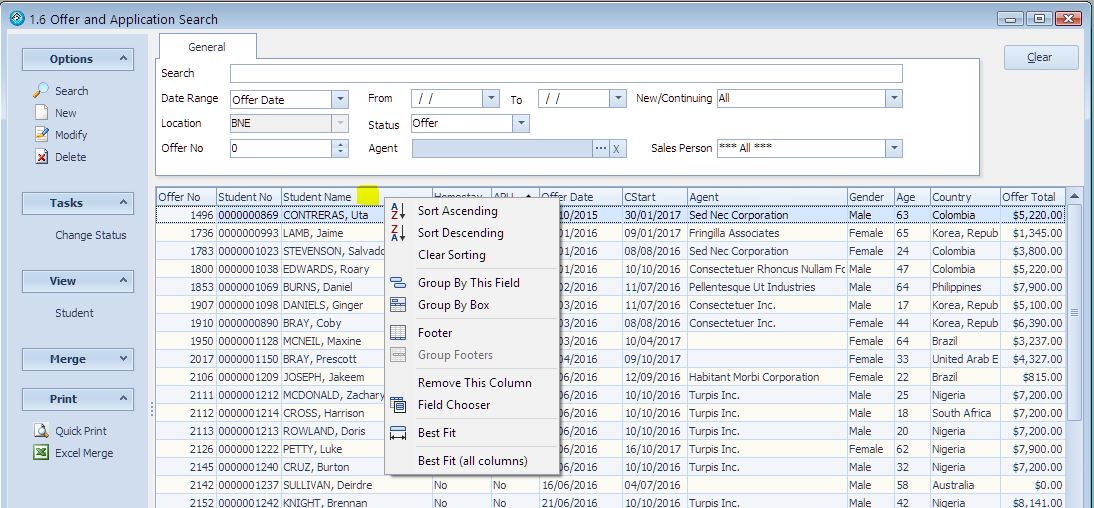The image size is (1094, 508).
Task: Click into the Search text field
Action: 565,74
